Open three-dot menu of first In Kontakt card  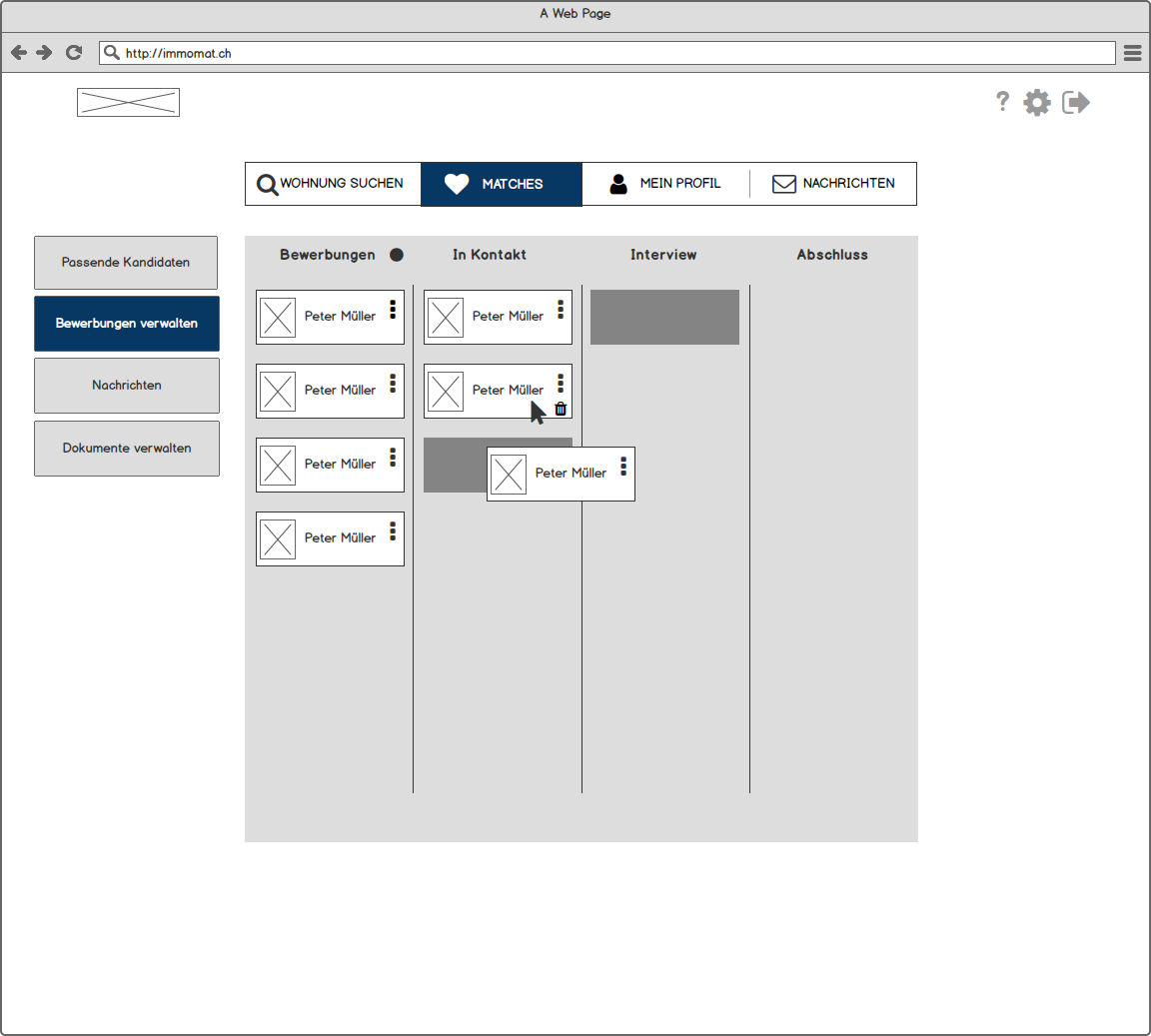(x=561, y=310)
